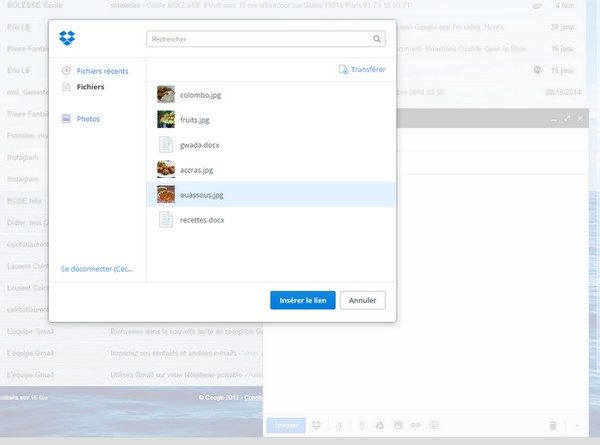Click the clock icon next to Fichiers récents
The height and width of the screenshot is (445, 600).
point(66,70)
